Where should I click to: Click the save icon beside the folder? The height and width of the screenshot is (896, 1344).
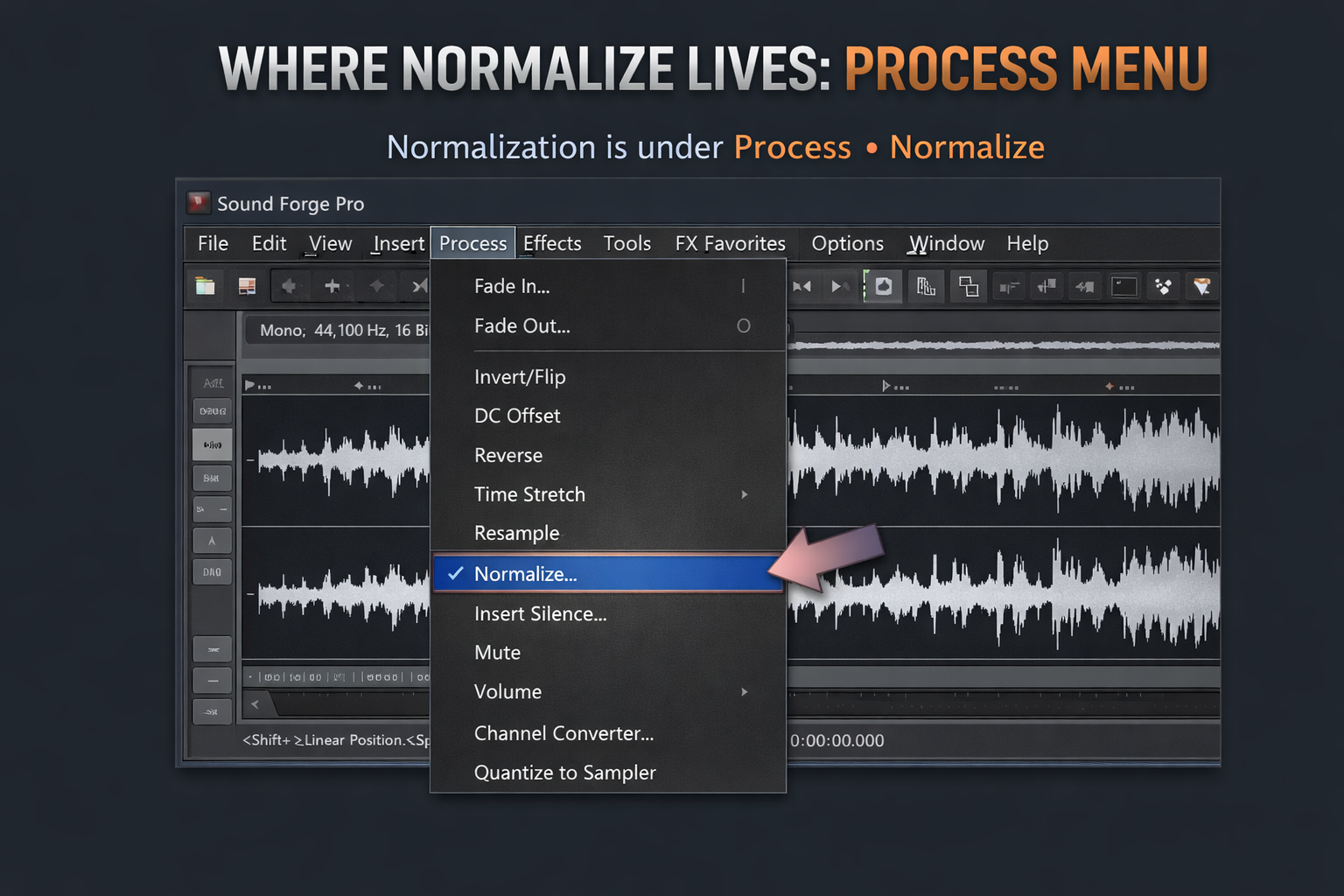(248, 286)
